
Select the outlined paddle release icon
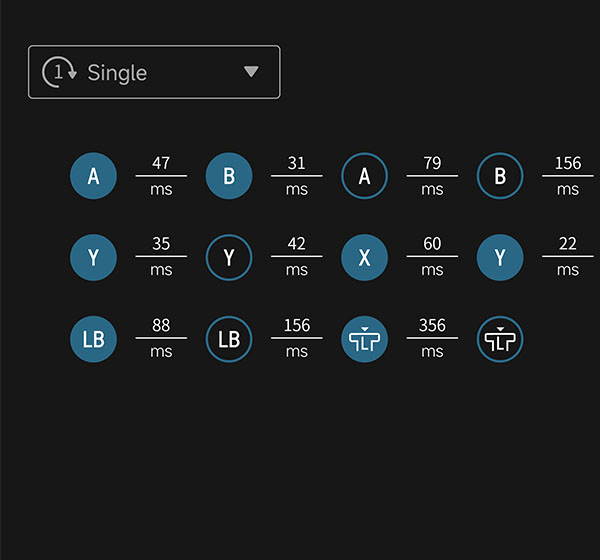500,339
